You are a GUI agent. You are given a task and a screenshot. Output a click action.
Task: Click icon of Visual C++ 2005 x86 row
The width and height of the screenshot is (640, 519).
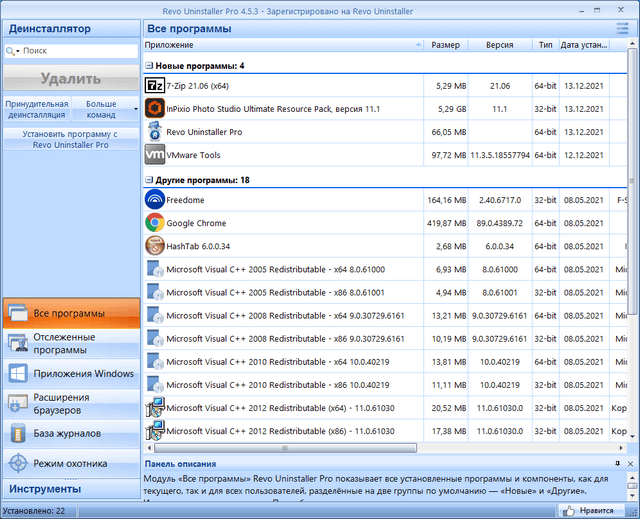(155, 292)
